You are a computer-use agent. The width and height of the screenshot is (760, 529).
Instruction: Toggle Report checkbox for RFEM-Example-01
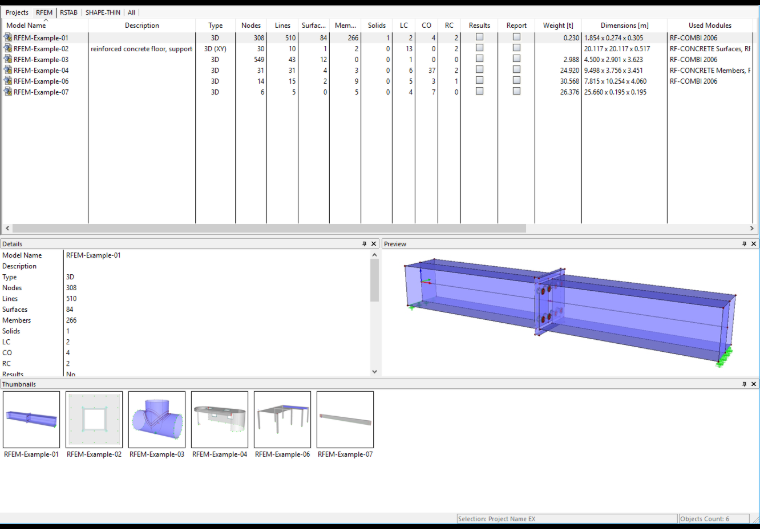pos(517,37)
